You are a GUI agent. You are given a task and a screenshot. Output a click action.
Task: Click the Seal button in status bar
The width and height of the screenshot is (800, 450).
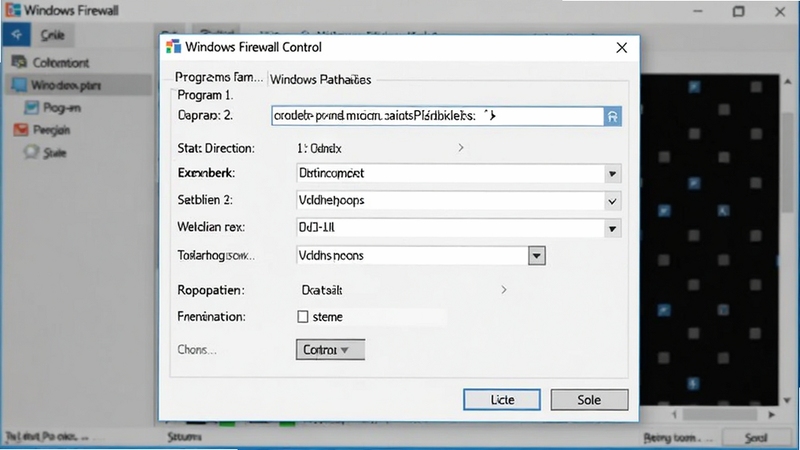tap(756, 438)
